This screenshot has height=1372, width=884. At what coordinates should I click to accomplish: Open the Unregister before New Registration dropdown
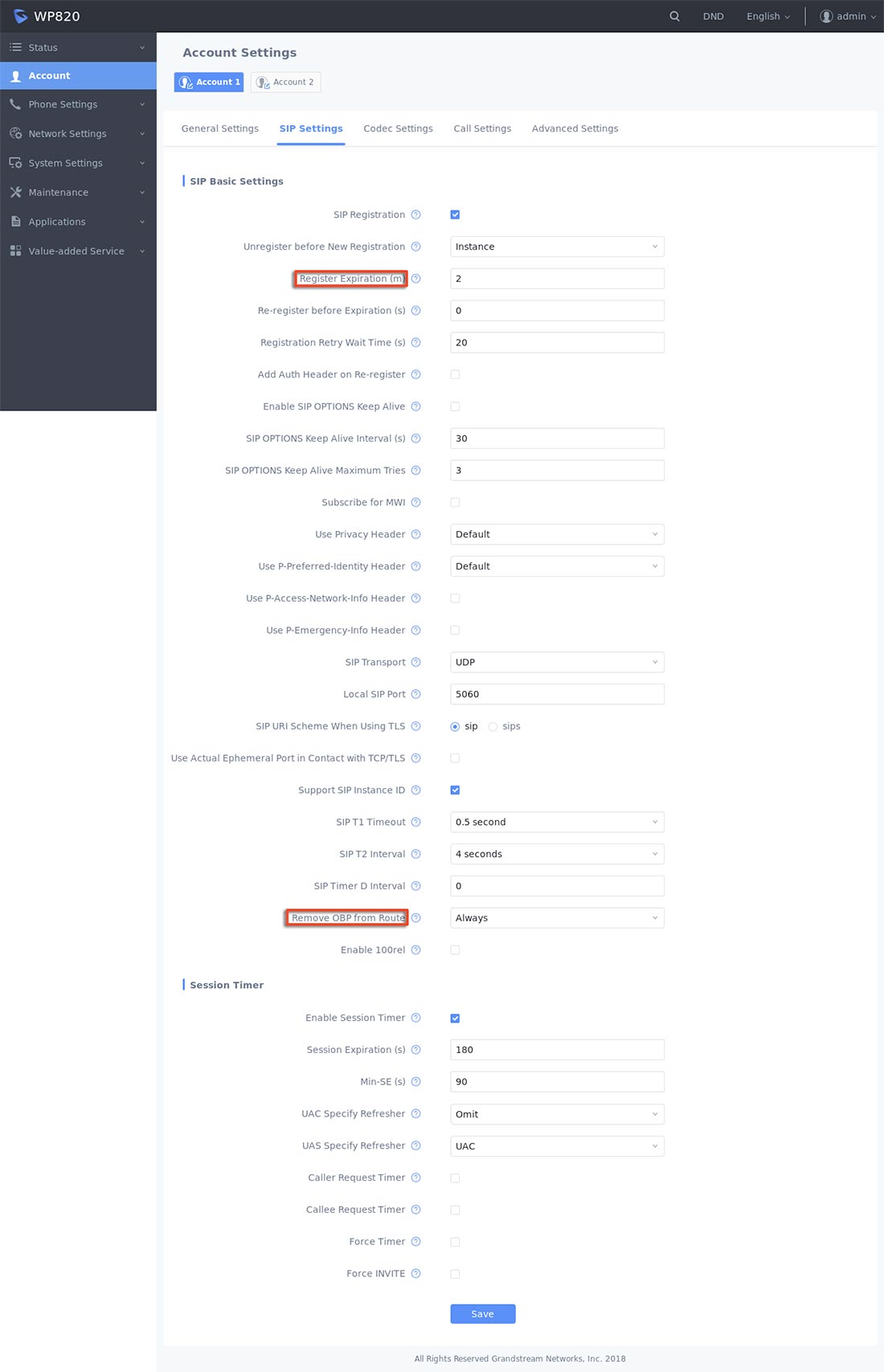557,247
